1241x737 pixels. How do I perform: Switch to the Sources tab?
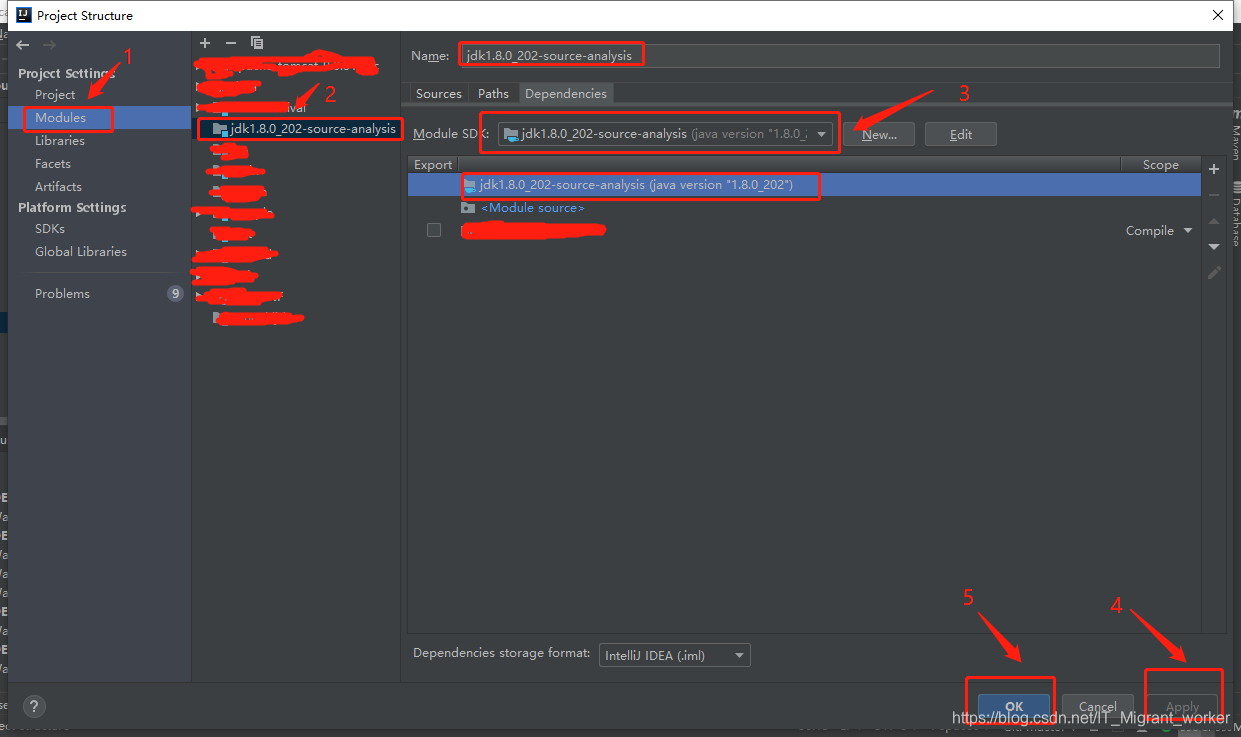pyautogui.click(x=439, y=93)
